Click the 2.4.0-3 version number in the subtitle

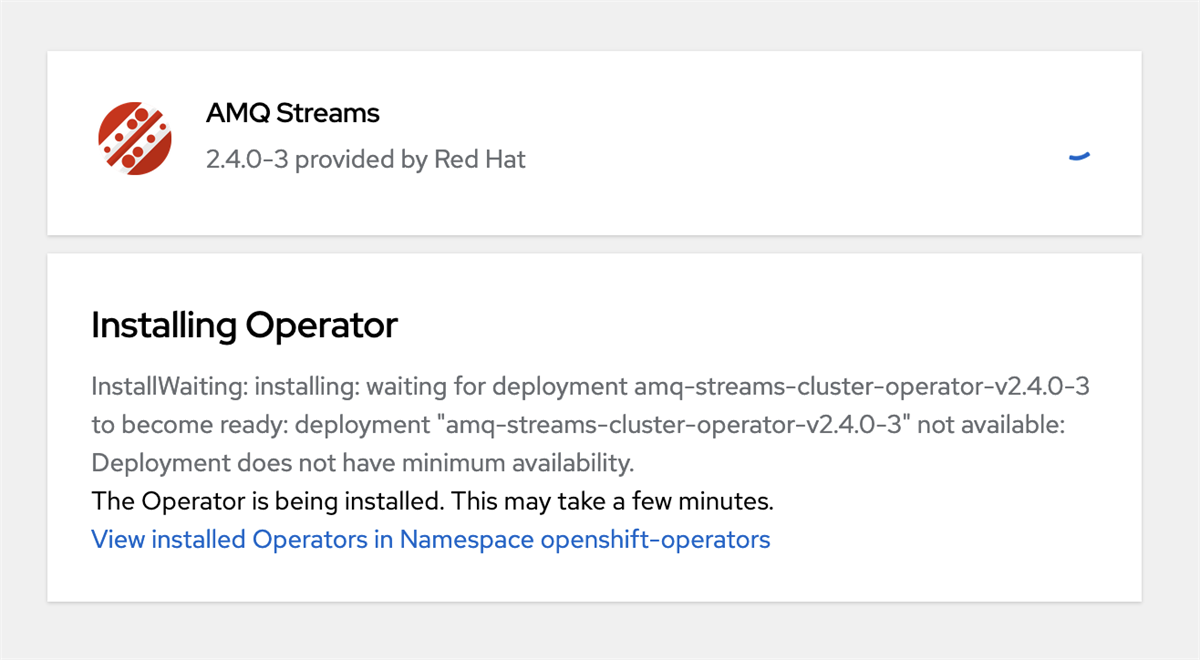click(247, 159)
